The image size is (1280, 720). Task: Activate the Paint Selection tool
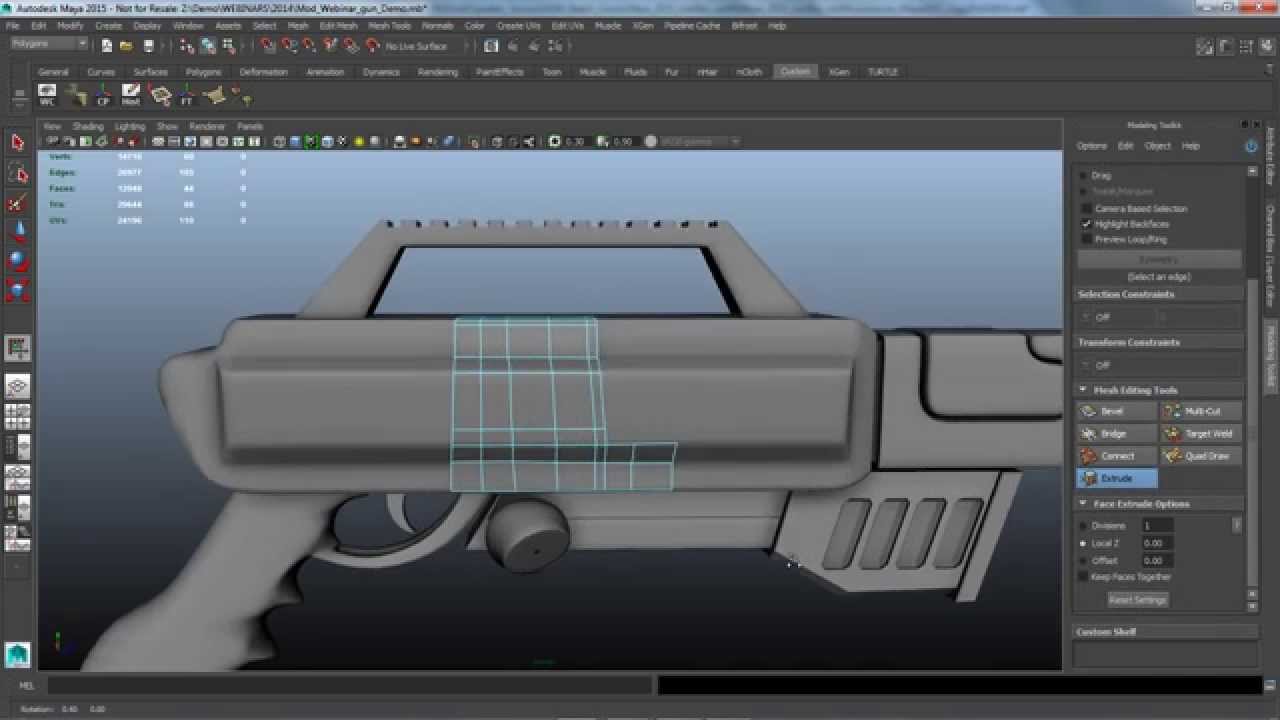click(17, 203)
